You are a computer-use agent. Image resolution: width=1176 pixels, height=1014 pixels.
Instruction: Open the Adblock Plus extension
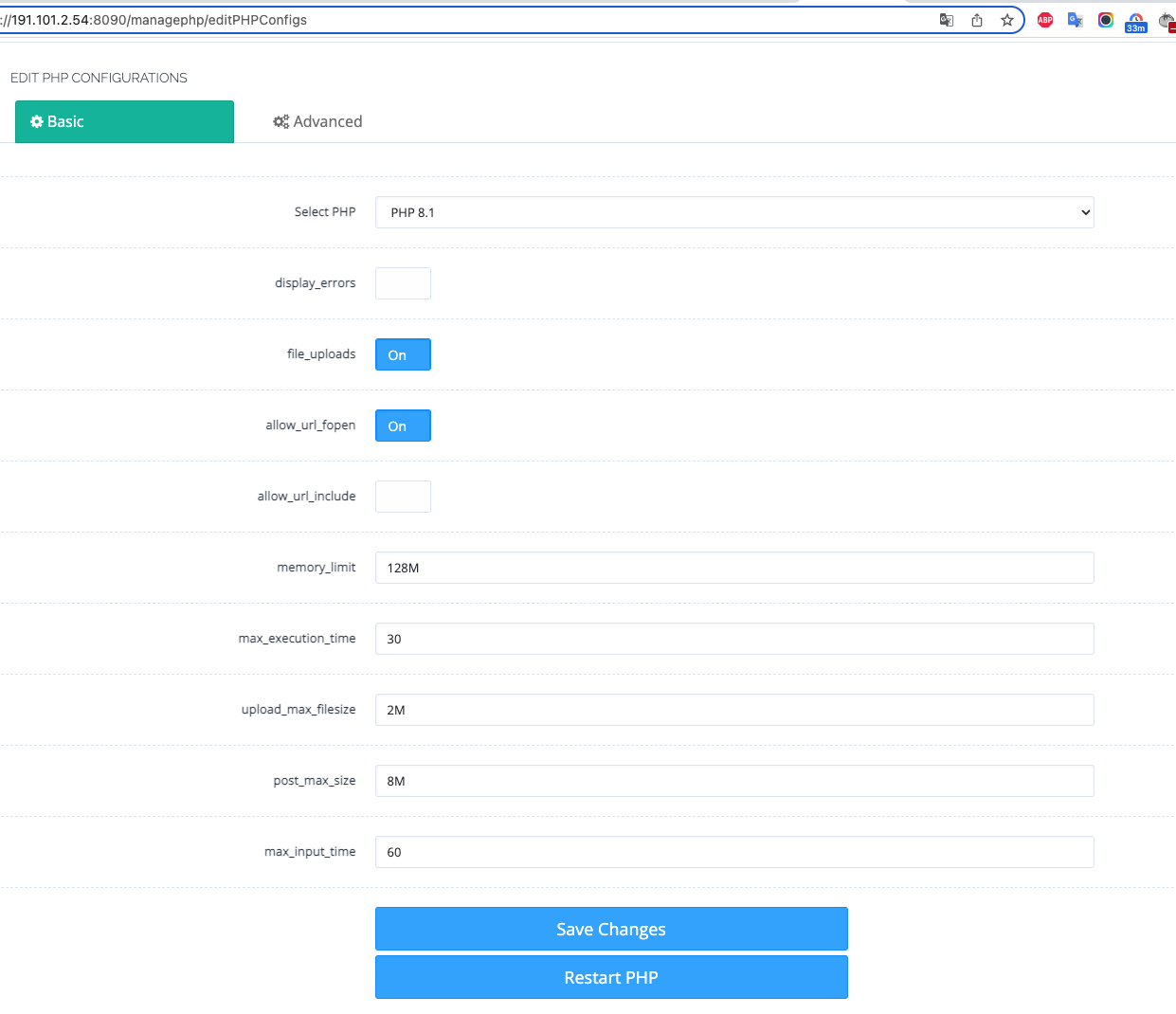pyautogui.click(x=1045, y=20)
